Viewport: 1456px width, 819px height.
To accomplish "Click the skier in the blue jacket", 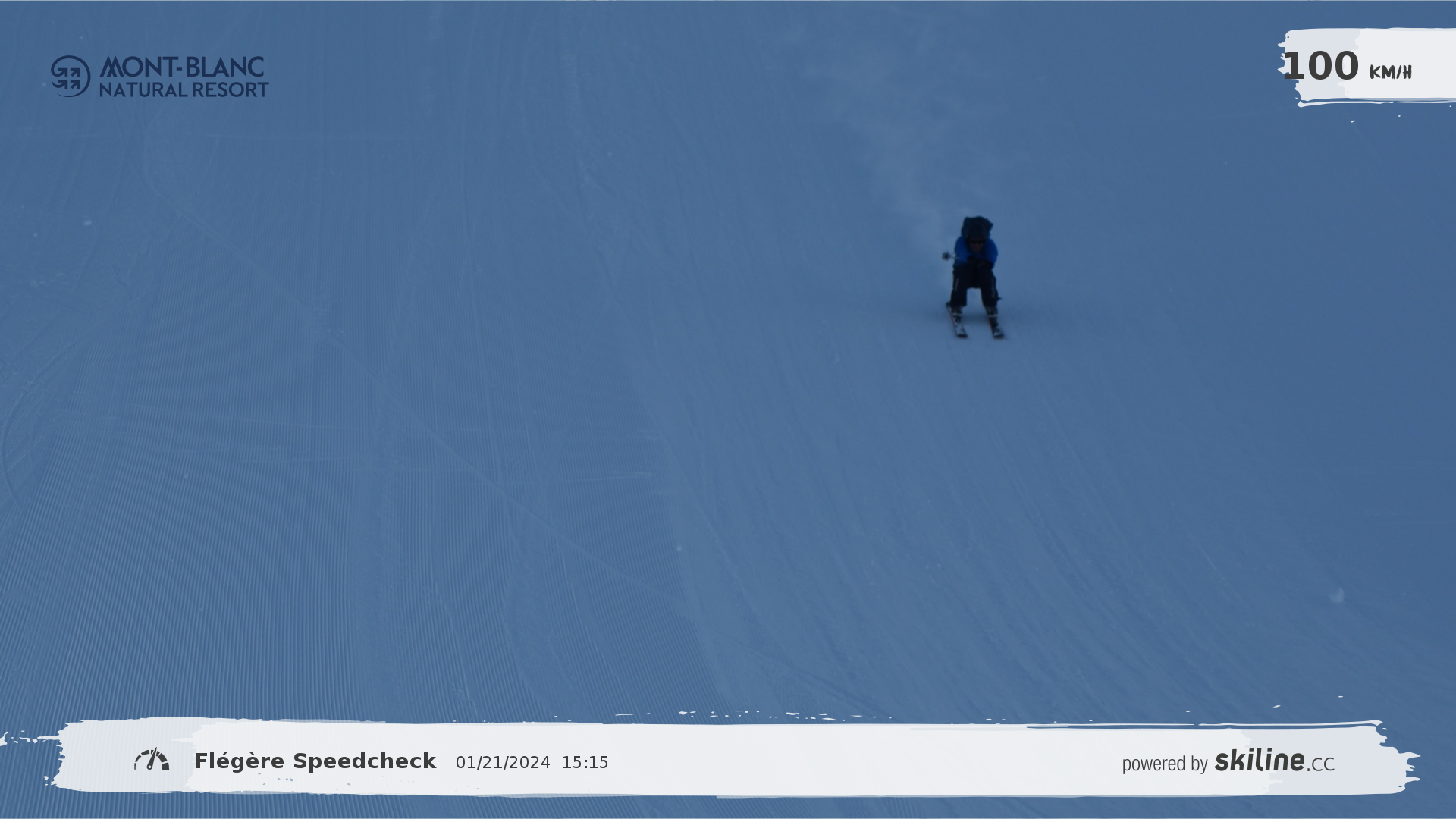I will click(x=975, y=262).
